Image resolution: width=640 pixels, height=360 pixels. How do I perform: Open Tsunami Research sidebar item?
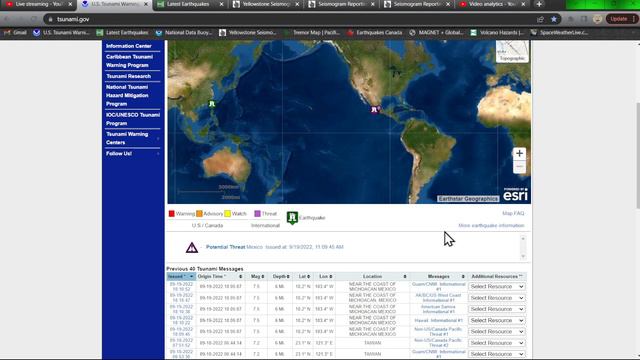129,76
